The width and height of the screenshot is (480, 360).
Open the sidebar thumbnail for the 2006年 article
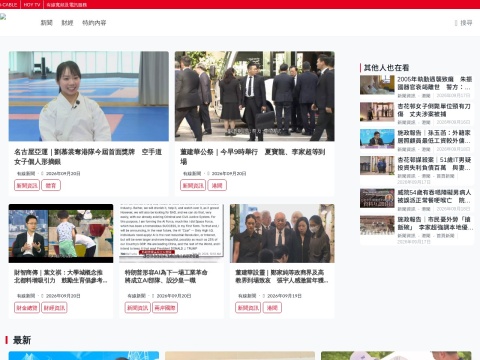pyautogui.click(x=377, y=85)
